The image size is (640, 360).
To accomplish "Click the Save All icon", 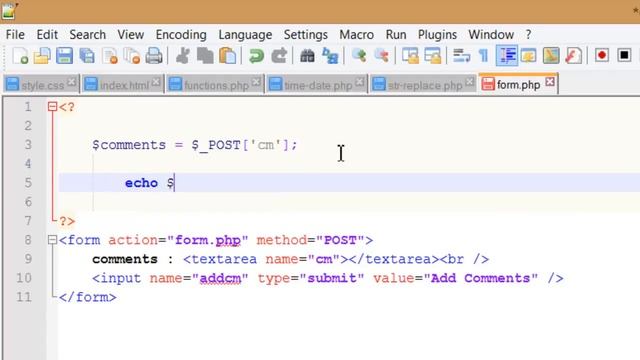I will tap(87, 56).
